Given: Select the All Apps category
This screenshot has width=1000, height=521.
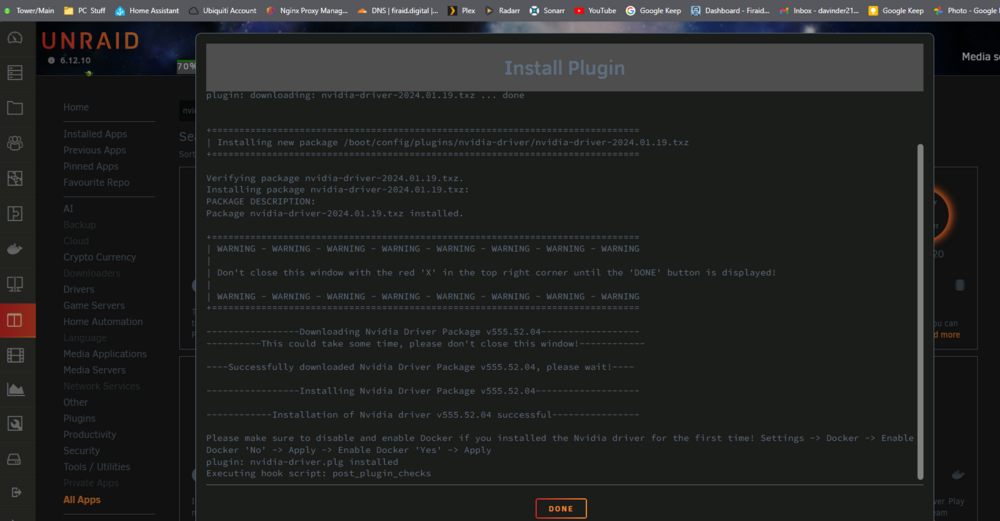Looking at the screenshot, I should click(82, 499).
